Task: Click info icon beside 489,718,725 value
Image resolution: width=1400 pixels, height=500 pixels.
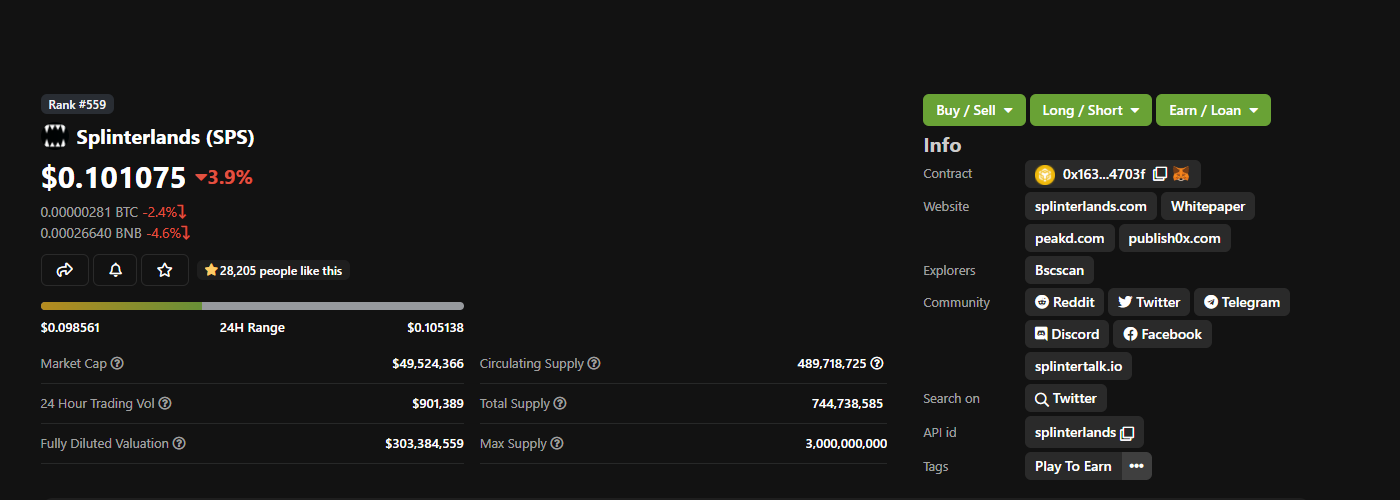Action: click(877, 364)
